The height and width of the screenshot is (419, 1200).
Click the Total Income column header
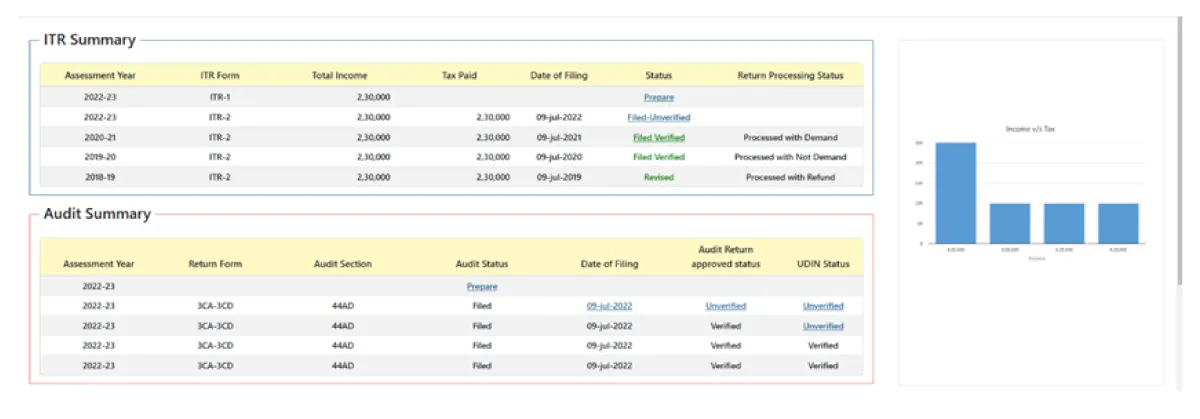(x=339, y=75)
